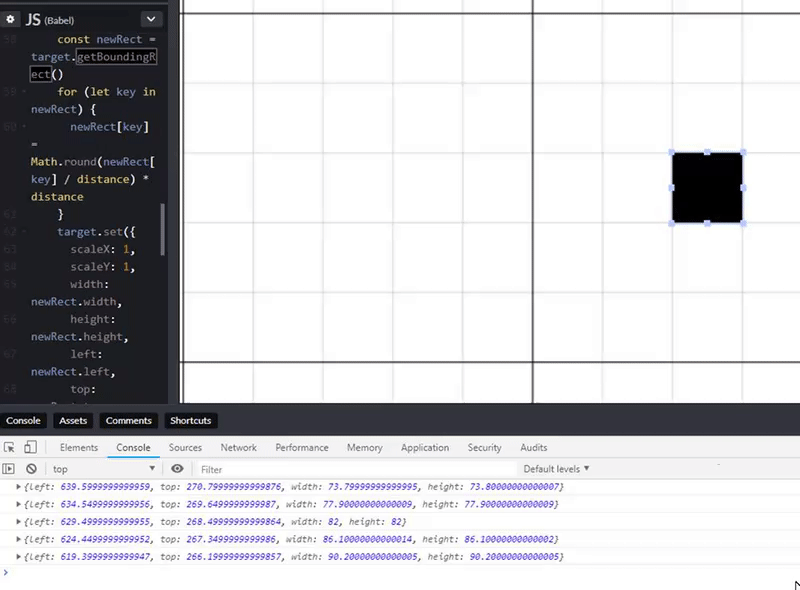Click 'newRect.height,' in the code
Screen dimensions: 800x590
(x=80, y=337)
